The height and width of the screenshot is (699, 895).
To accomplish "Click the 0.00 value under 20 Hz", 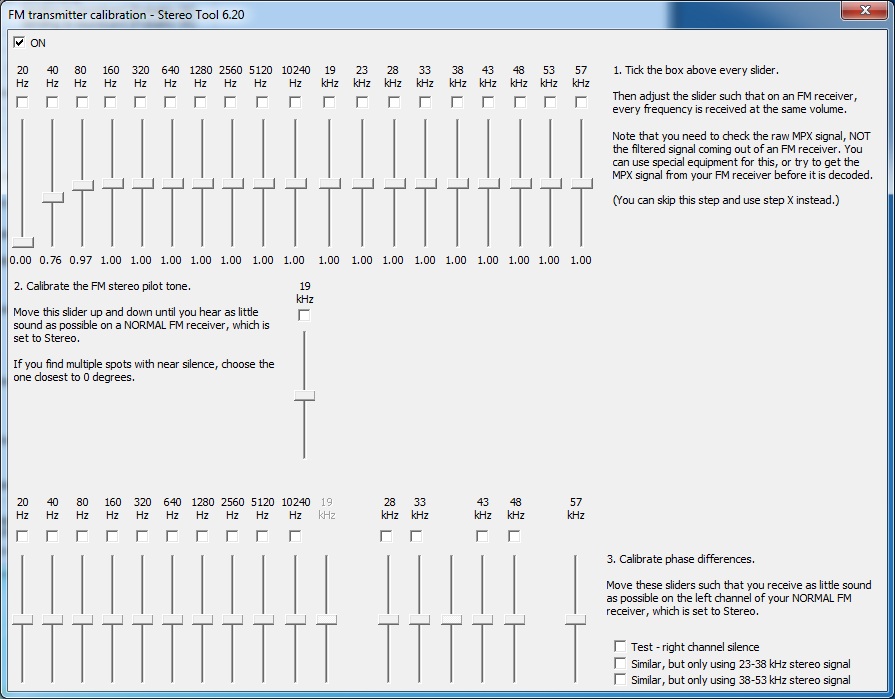I will pos(21,260).
